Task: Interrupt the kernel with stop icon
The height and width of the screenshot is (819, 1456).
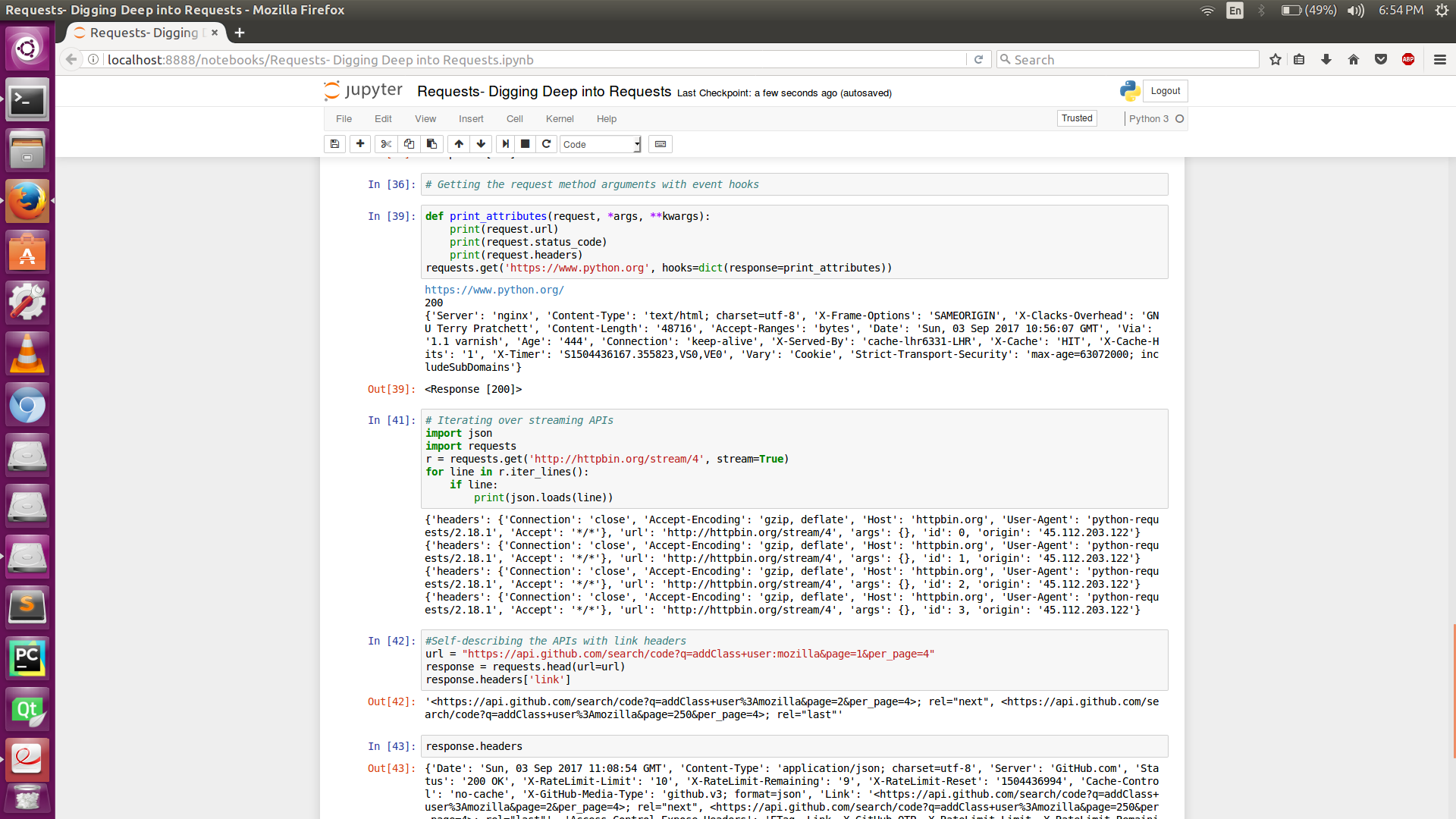Action: pyautogui.click(x=525, y=144)
